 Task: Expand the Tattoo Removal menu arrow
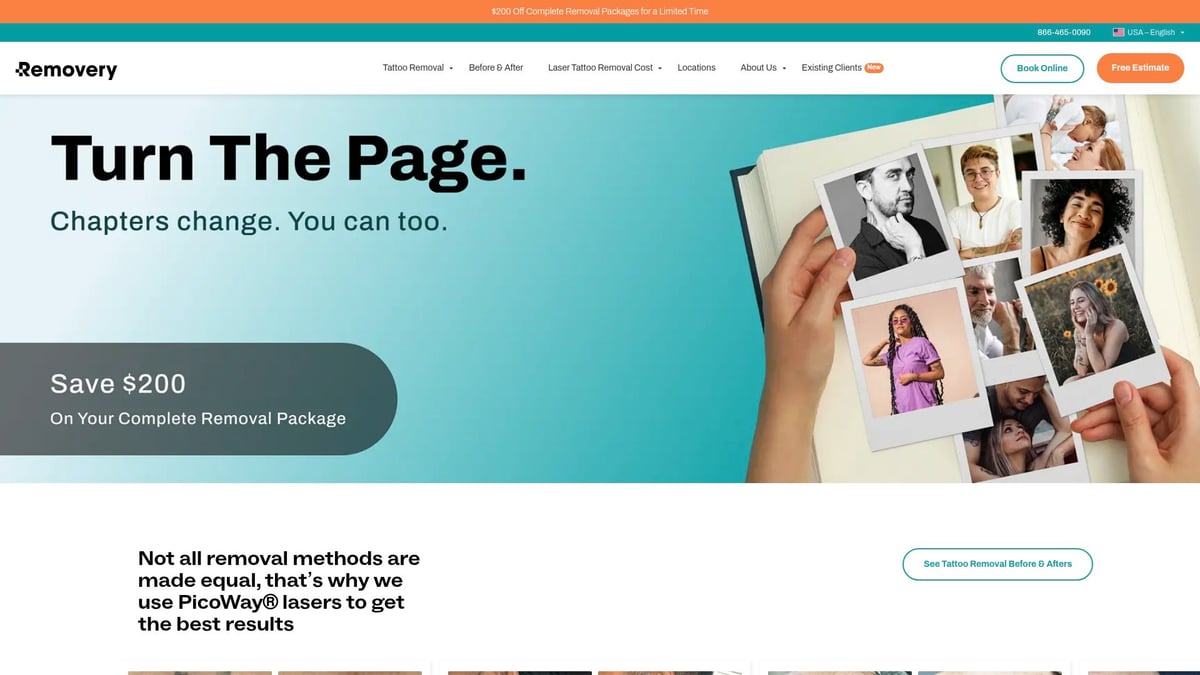point(451,68)
